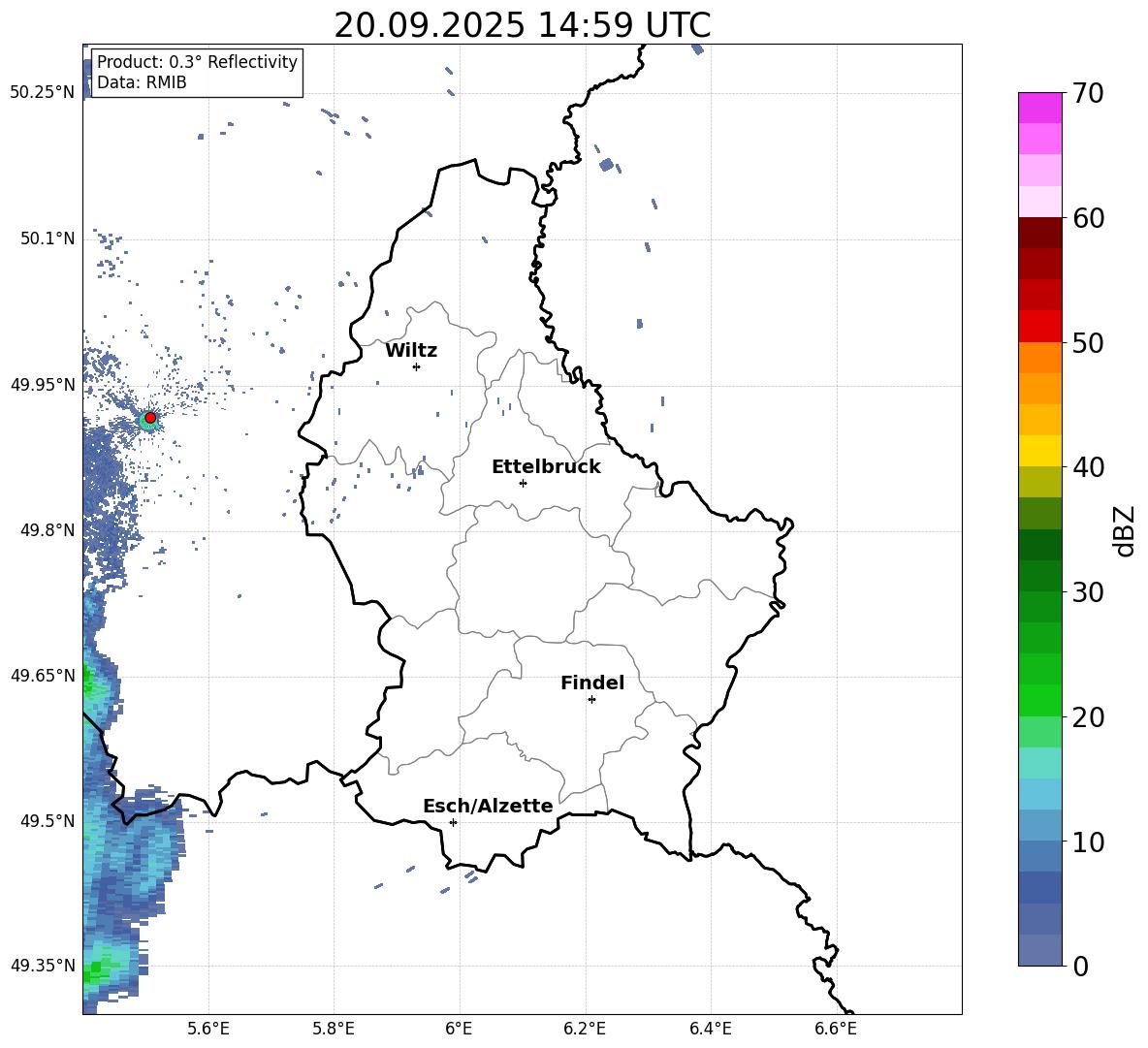
Task: Click the Findel station cross marker
Action: pos(591,700)
